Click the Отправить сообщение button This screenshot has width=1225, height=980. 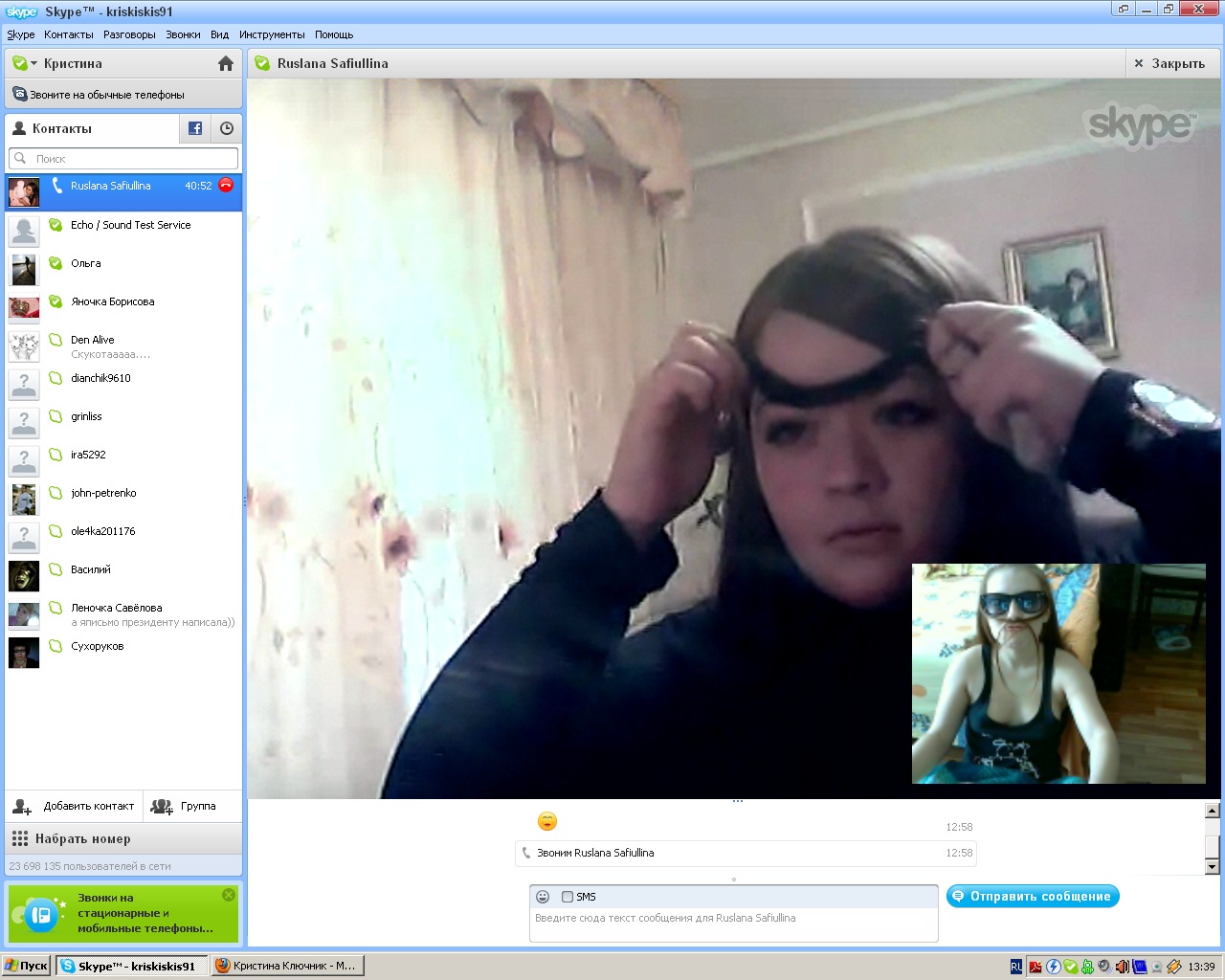(x=1032, y=896)
